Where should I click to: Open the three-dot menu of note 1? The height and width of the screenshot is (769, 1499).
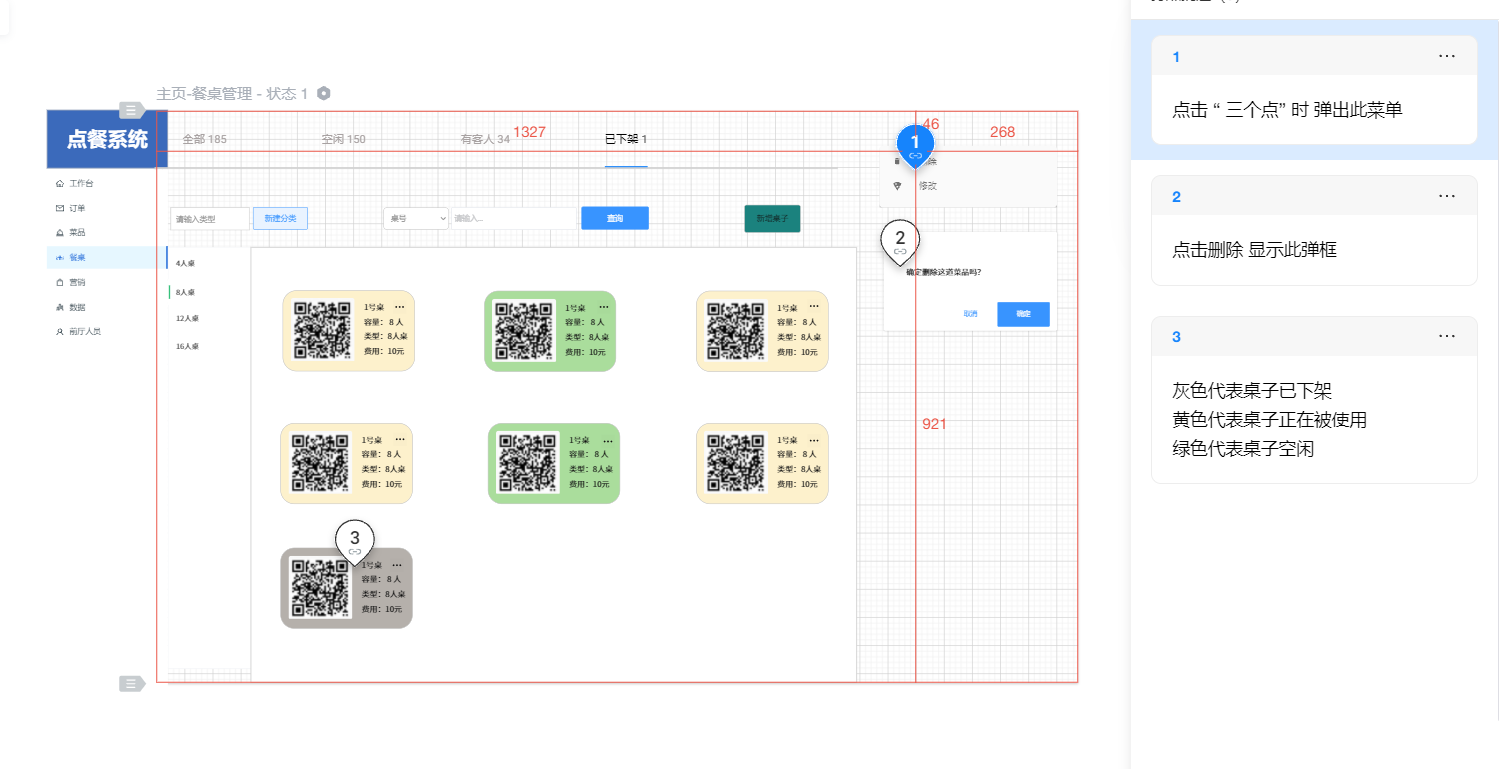pos(1447,56)
